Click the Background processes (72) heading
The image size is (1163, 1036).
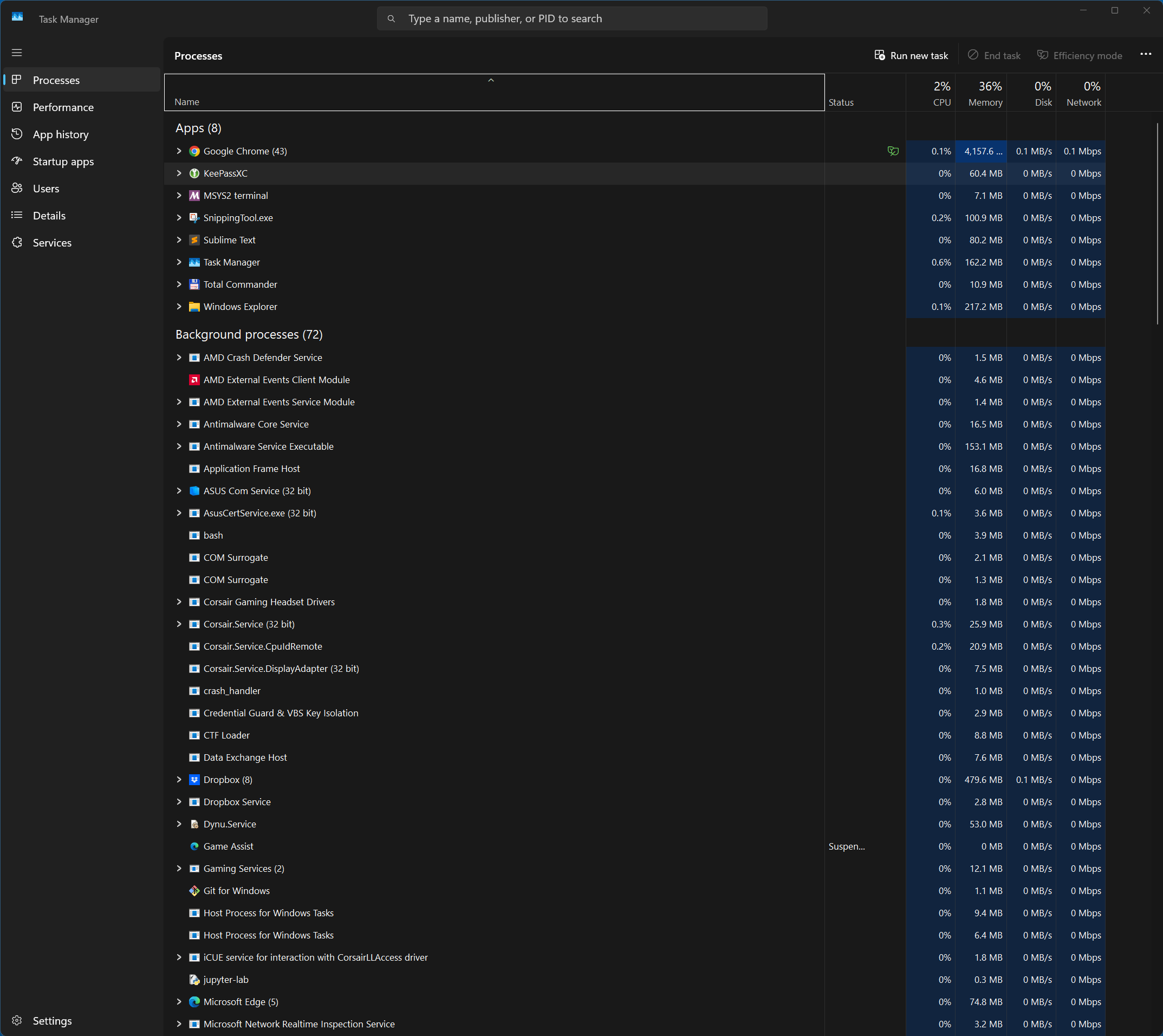coord(249,335)
